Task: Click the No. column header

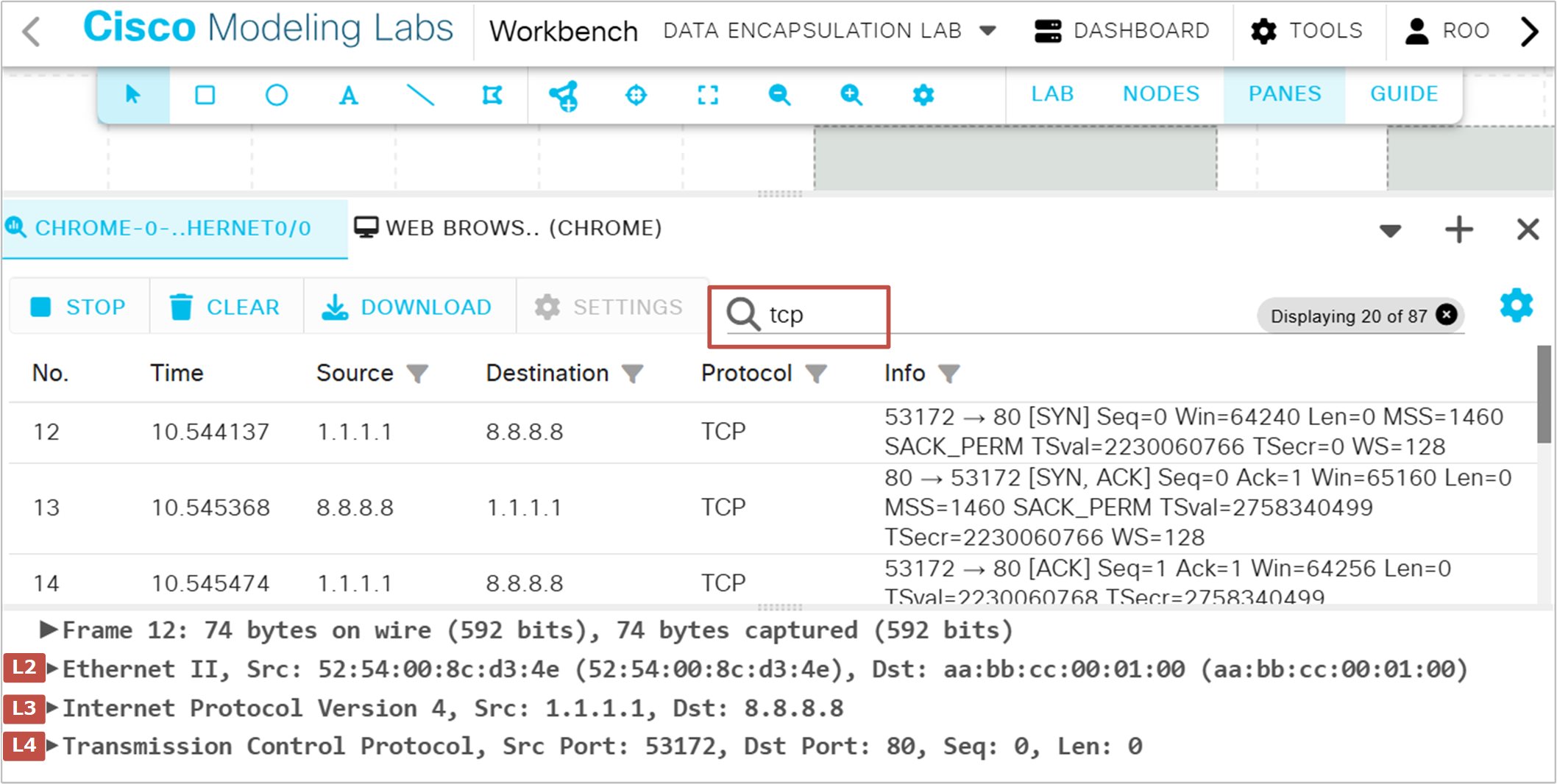Action: click(50, 373)
